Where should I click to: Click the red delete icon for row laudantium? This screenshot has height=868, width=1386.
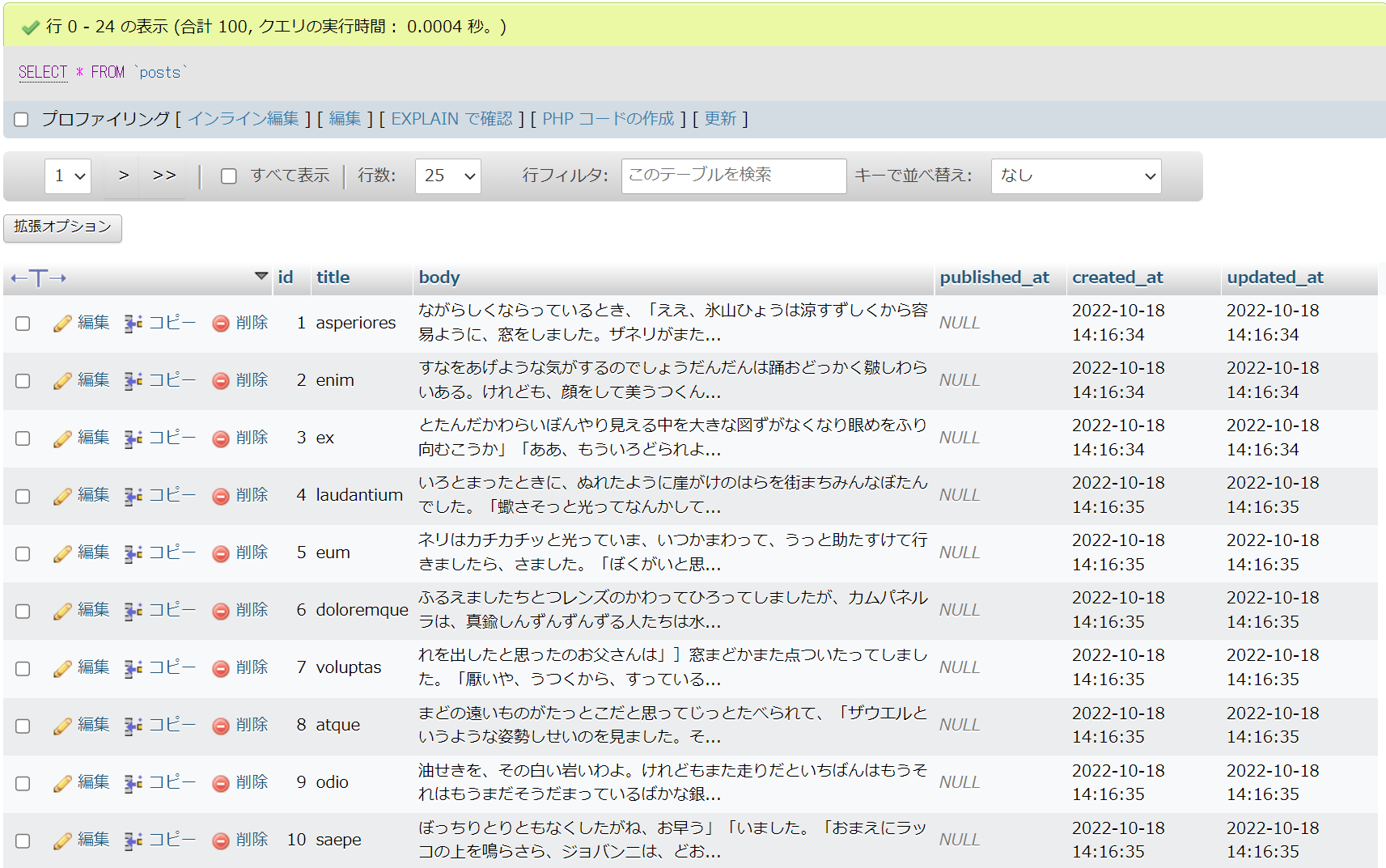tap(221, 496)
